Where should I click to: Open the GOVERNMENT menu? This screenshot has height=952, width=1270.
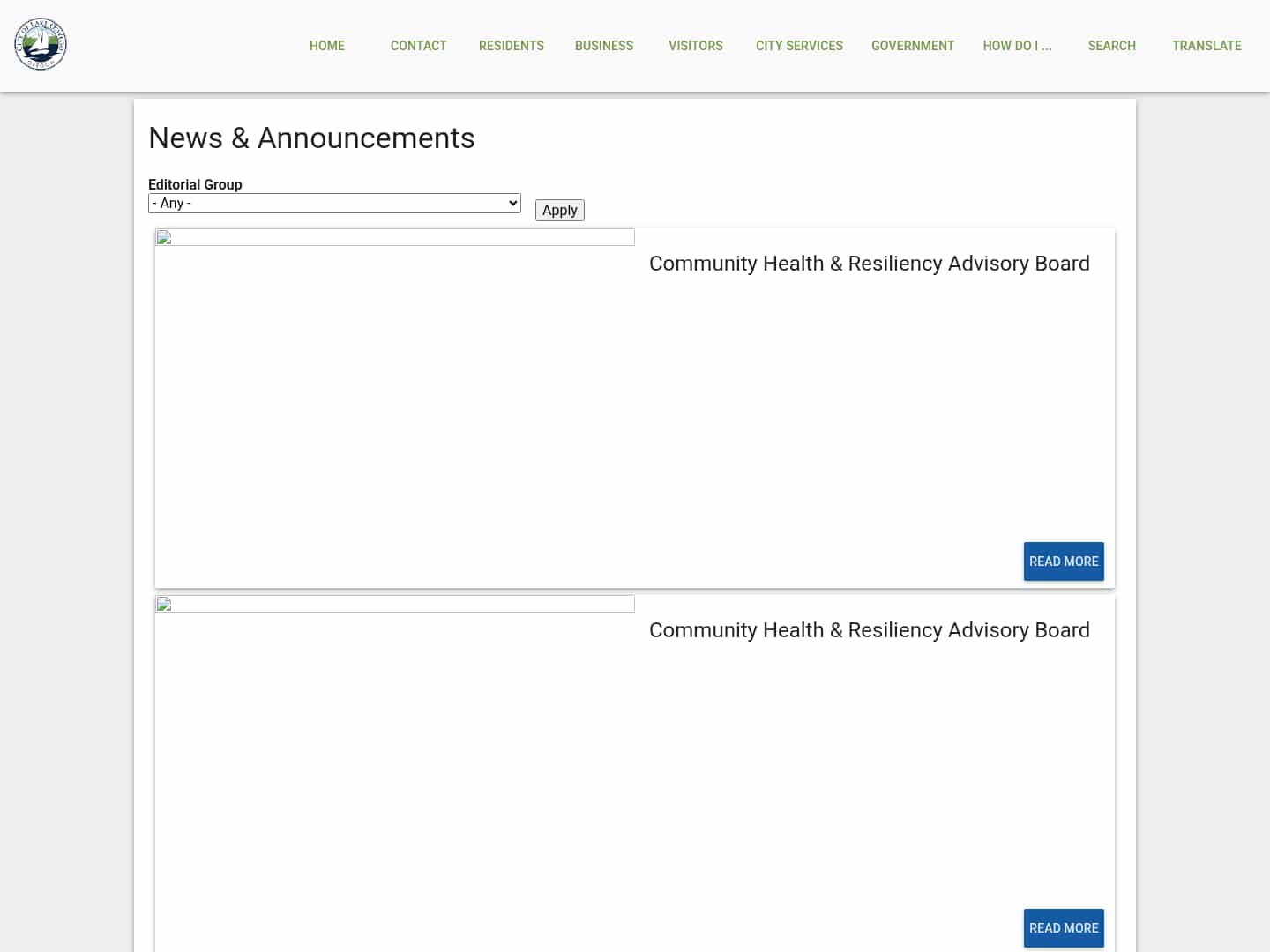[913, 45]
